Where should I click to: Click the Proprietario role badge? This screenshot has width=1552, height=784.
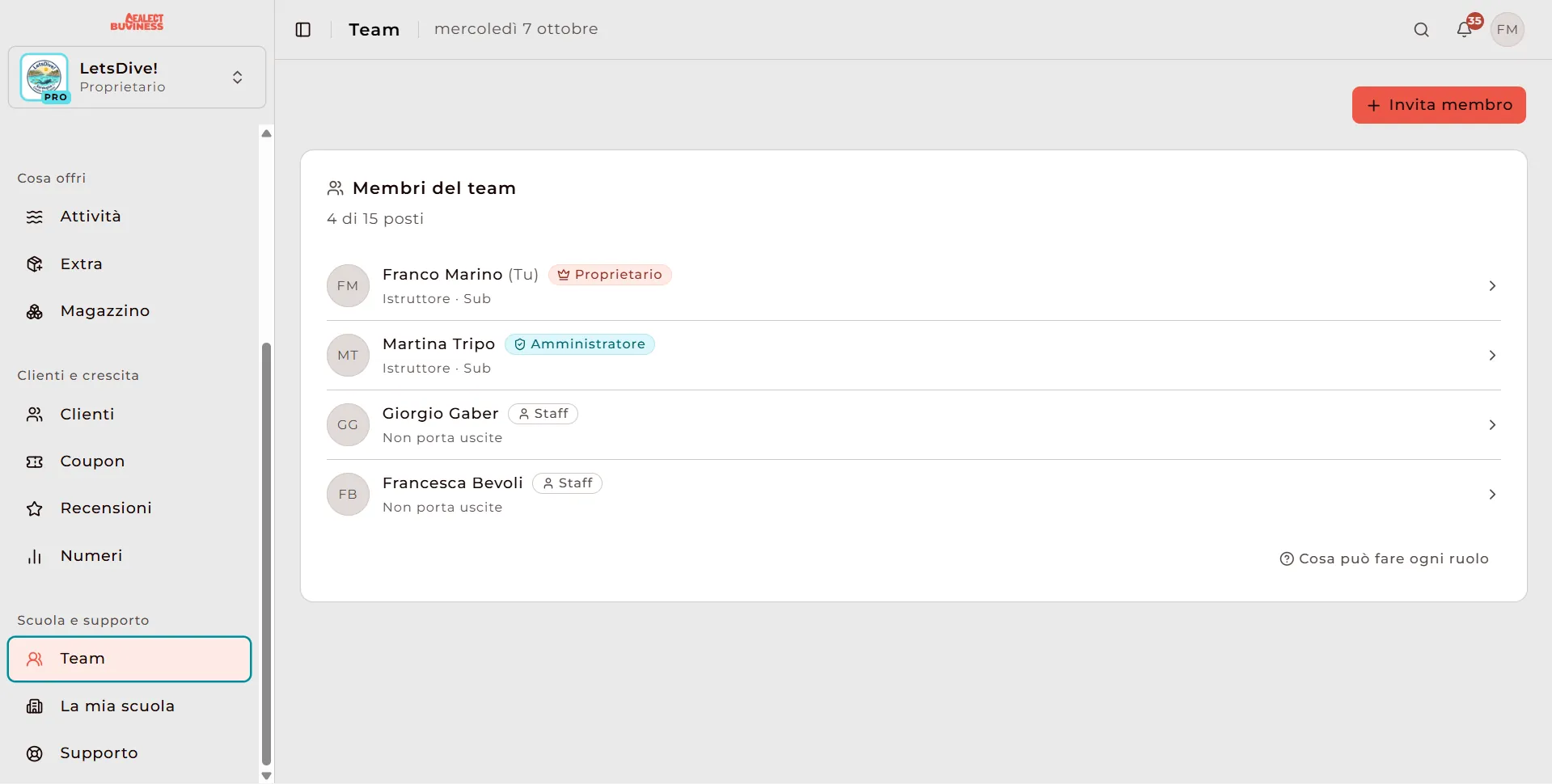coord(610,275)
